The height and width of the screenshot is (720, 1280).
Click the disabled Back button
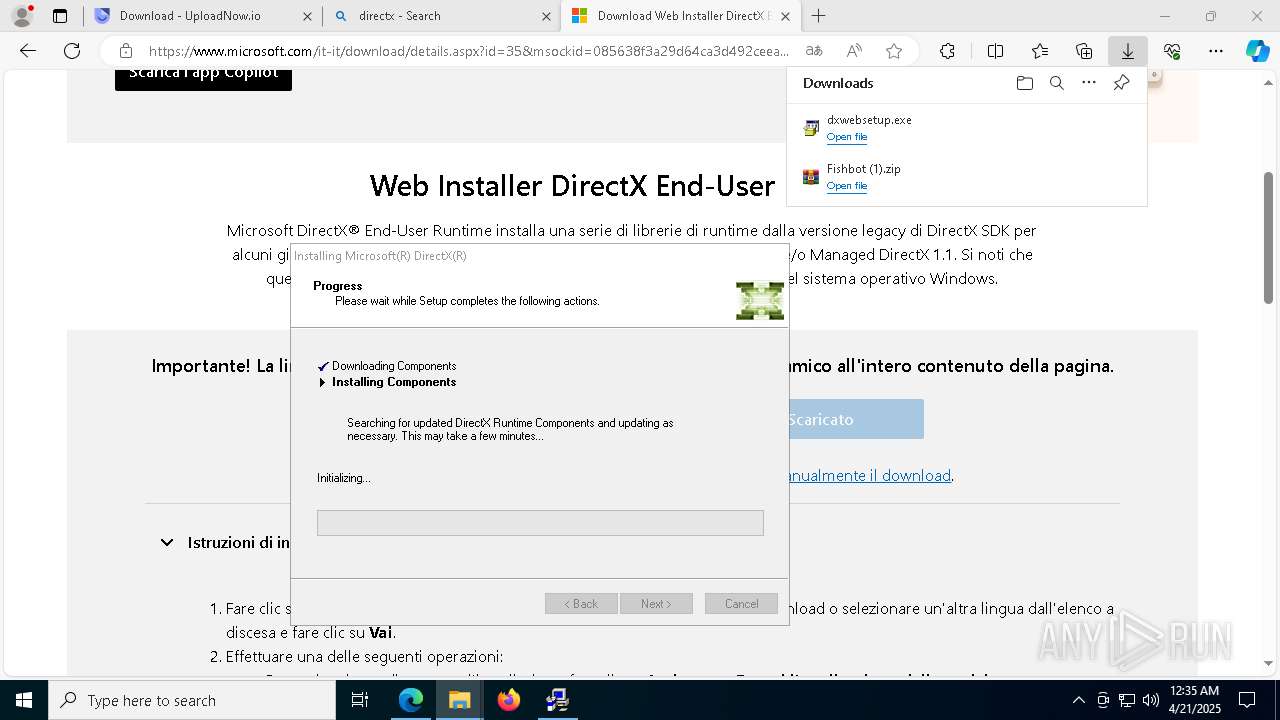[x=581, y=604]
